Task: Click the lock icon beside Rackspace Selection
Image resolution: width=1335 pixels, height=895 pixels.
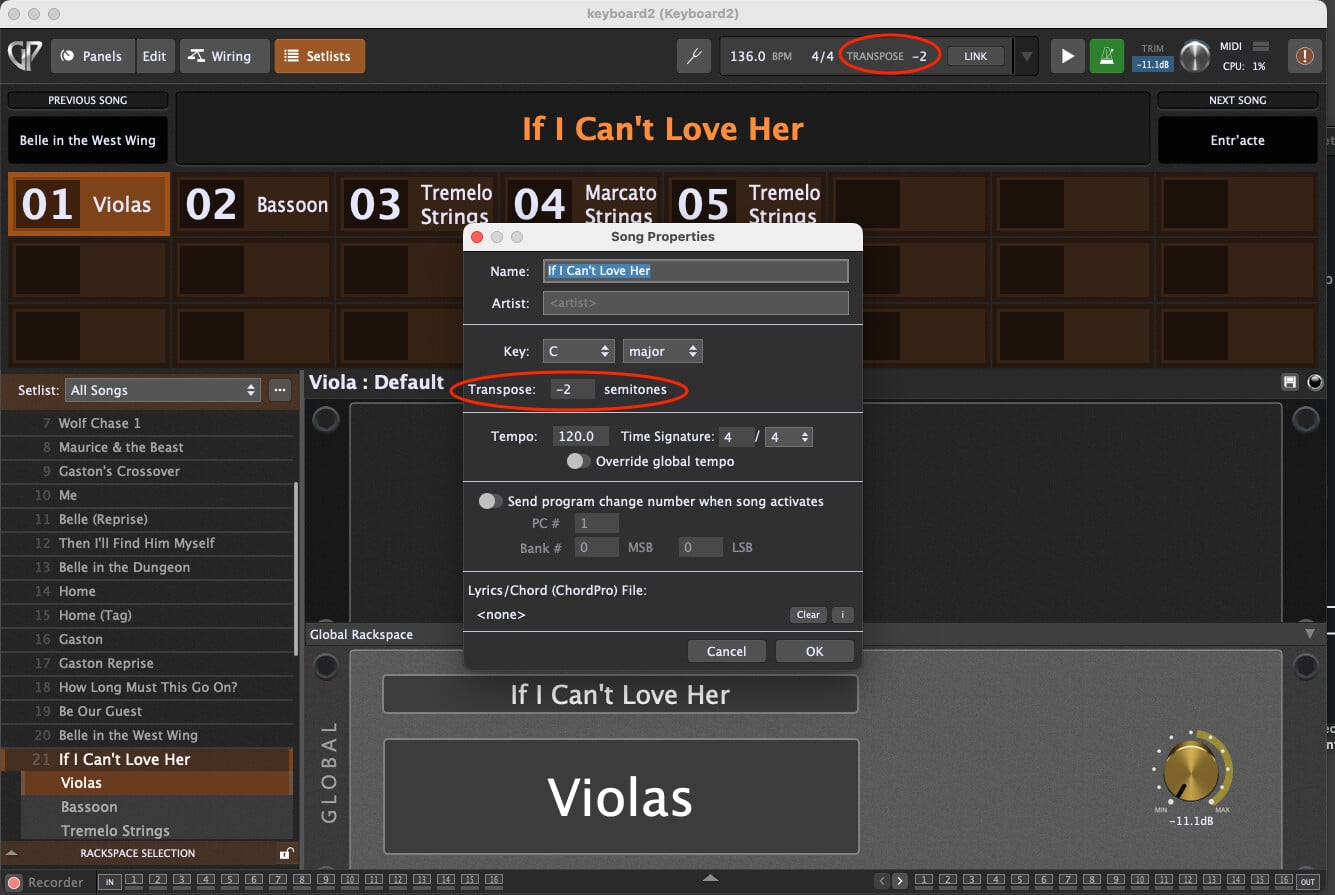Action: pos(286,853)
